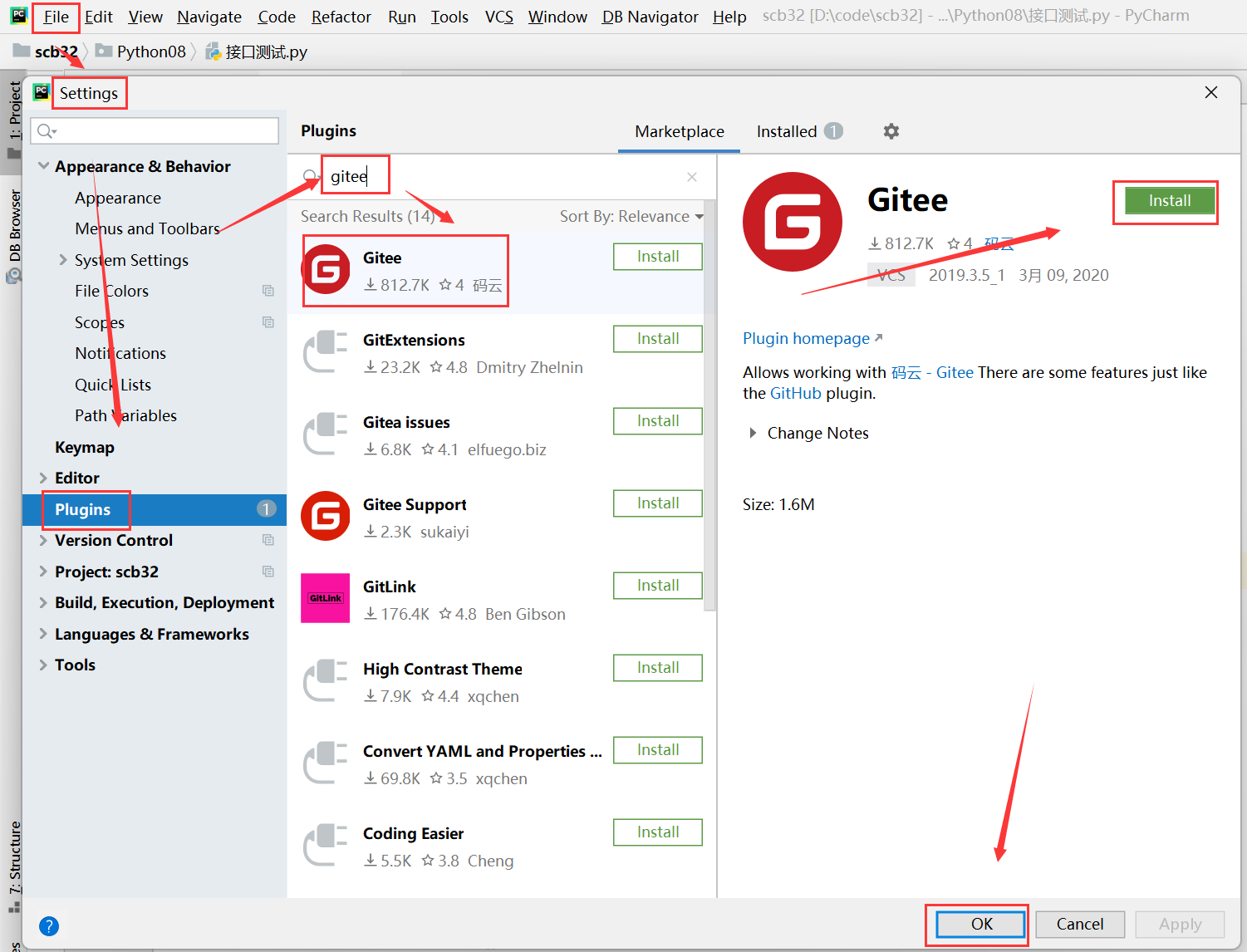Switch to the Installed plugins tab
The image size is (1247, 952).
pyautogui.click(x=787, y=131)
